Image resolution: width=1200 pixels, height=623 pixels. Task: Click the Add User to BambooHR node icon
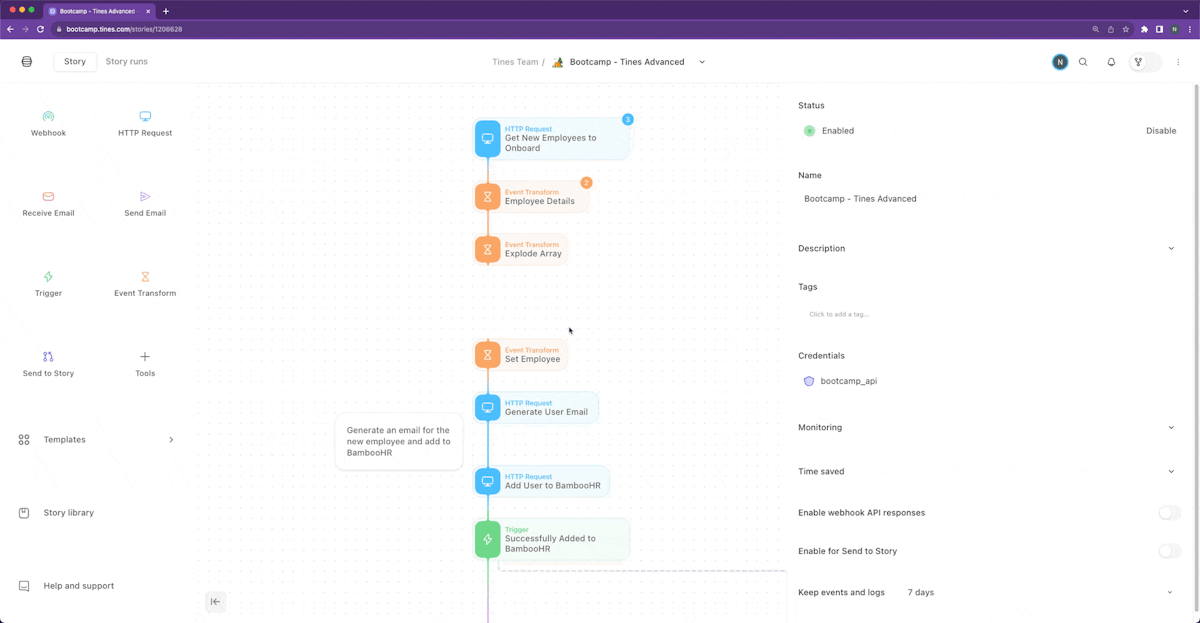point(488,481)
